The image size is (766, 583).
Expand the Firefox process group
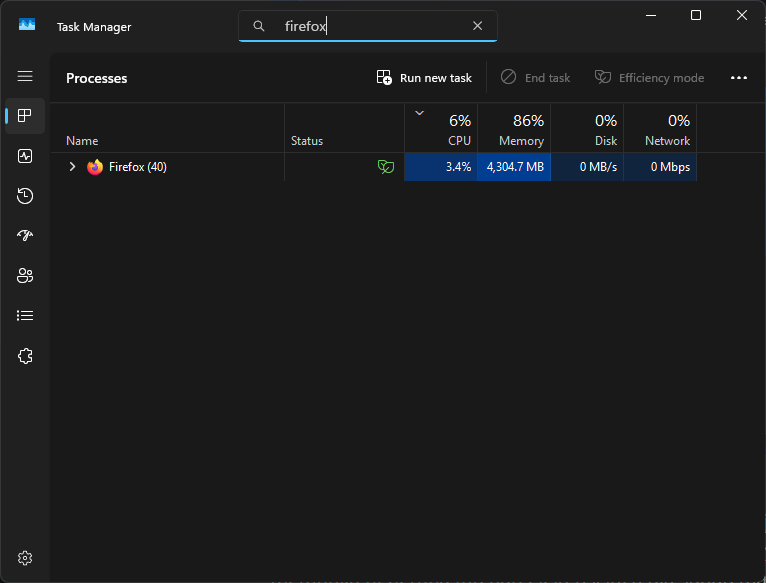[x=72, y=167]
